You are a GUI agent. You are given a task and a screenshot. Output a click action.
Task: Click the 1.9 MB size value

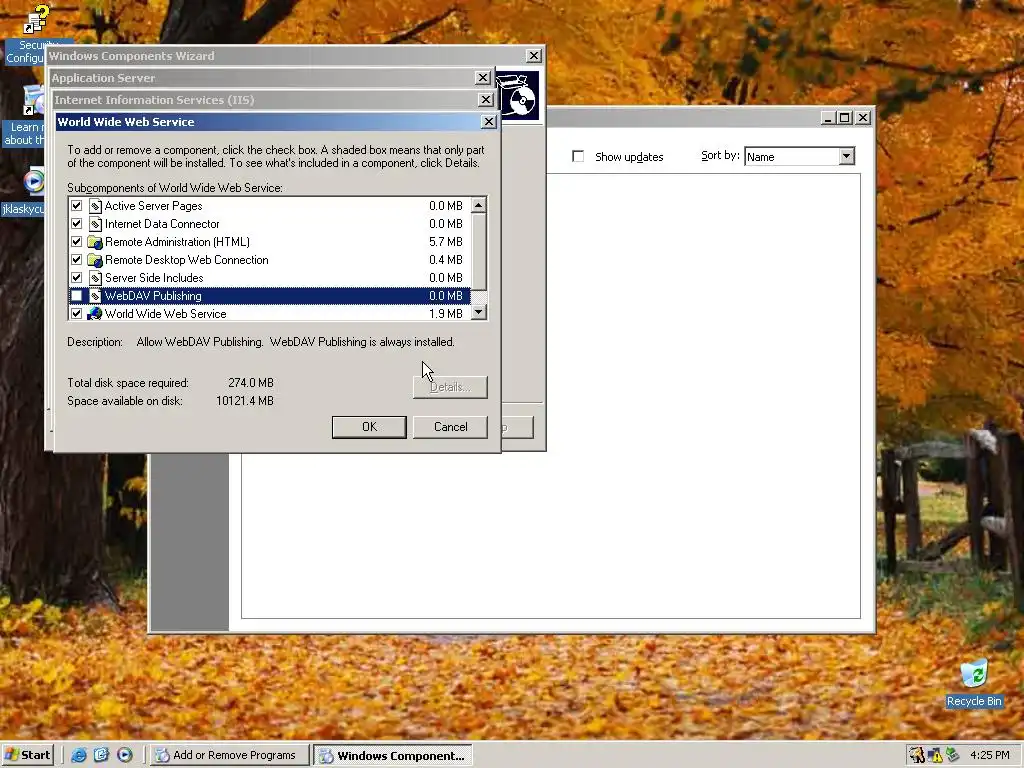[x=445, y=313]
